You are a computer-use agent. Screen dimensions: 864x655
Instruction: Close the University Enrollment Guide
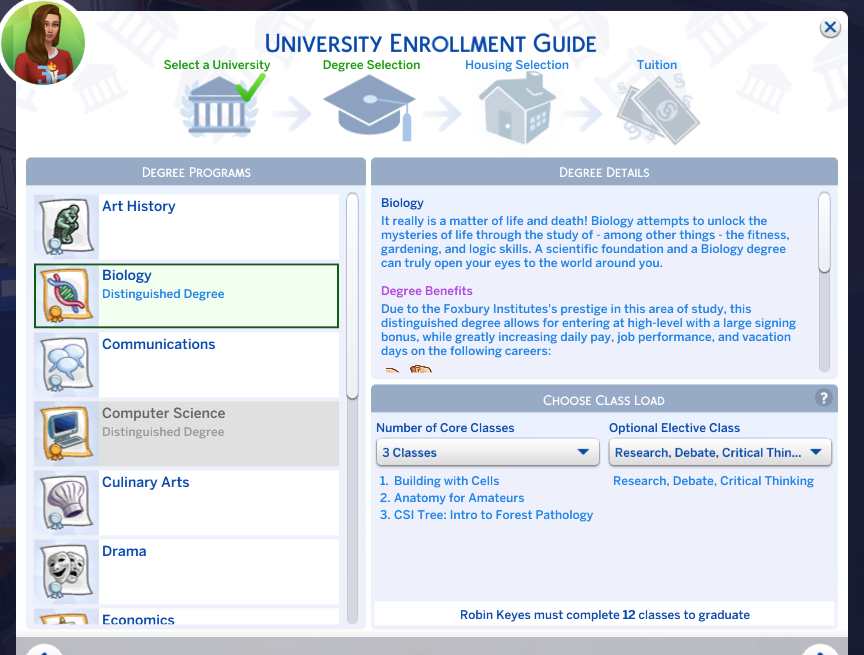(830, 28)
